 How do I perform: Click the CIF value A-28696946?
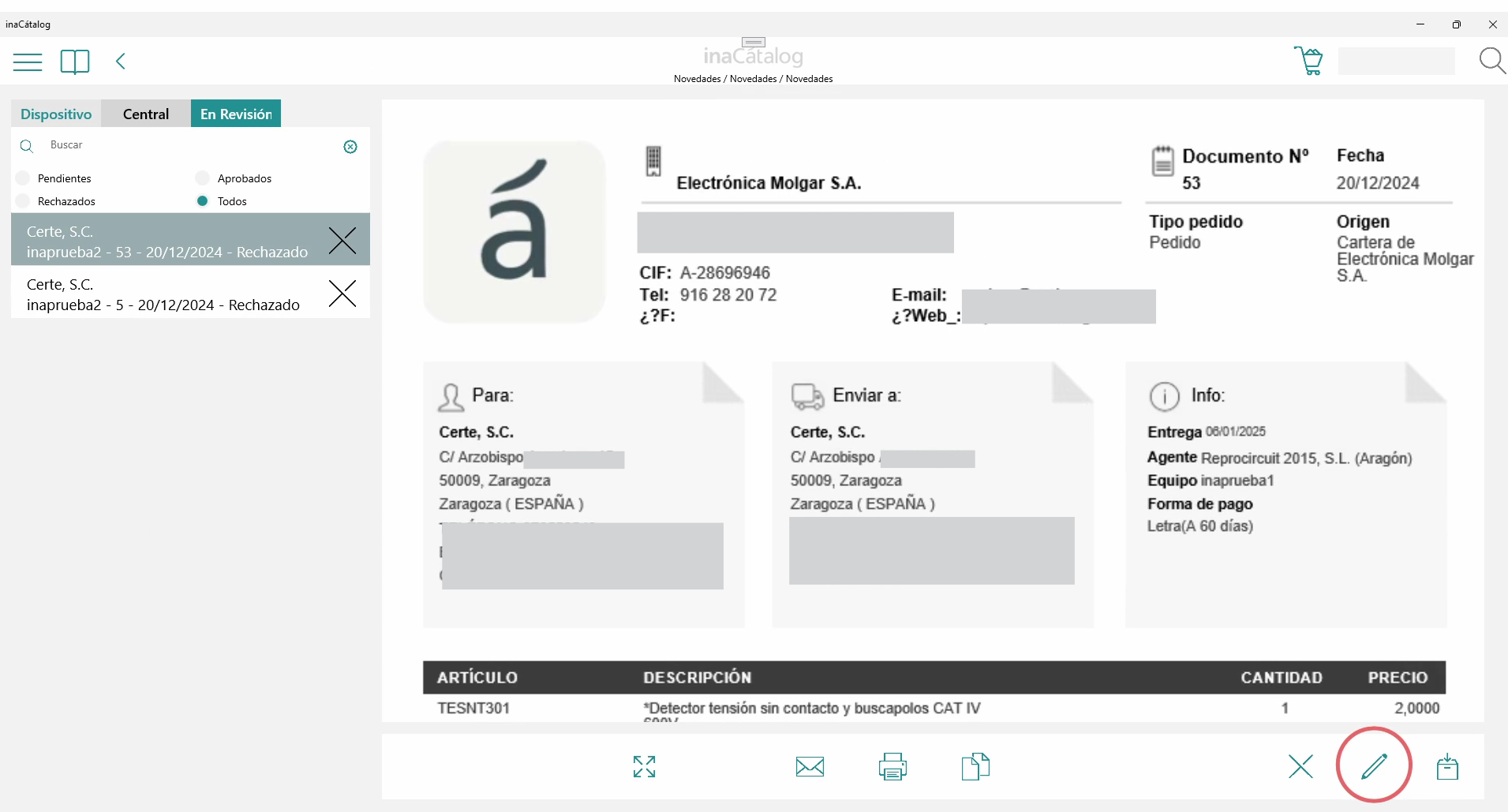click(725, 273)
